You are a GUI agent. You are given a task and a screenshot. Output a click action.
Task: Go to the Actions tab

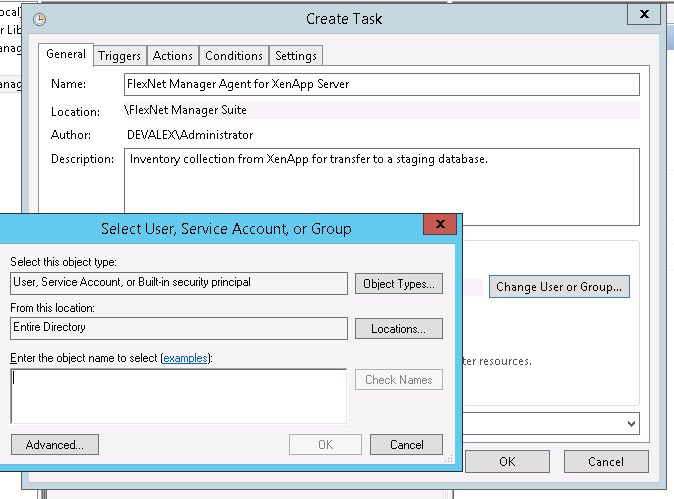[x=173, y=56]
